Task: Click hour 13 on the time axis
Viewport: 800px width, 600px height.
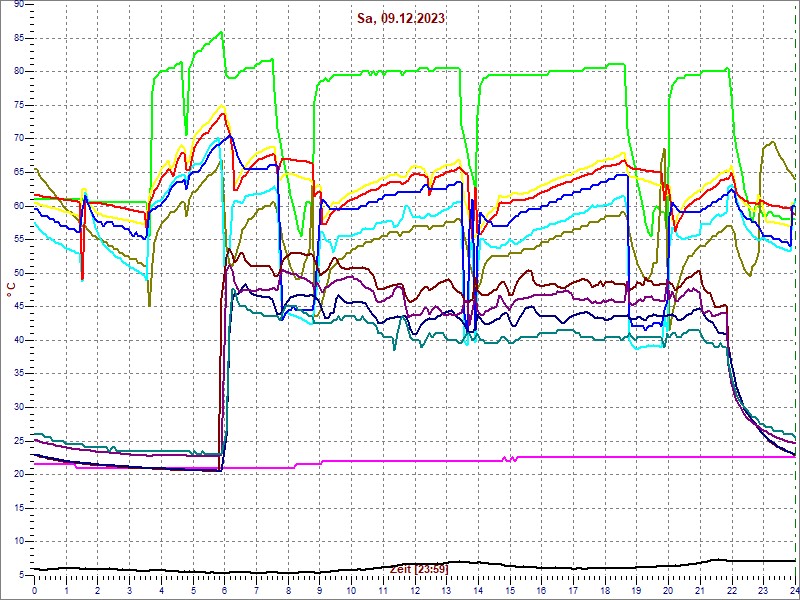Action: click(x=446, y=590)
